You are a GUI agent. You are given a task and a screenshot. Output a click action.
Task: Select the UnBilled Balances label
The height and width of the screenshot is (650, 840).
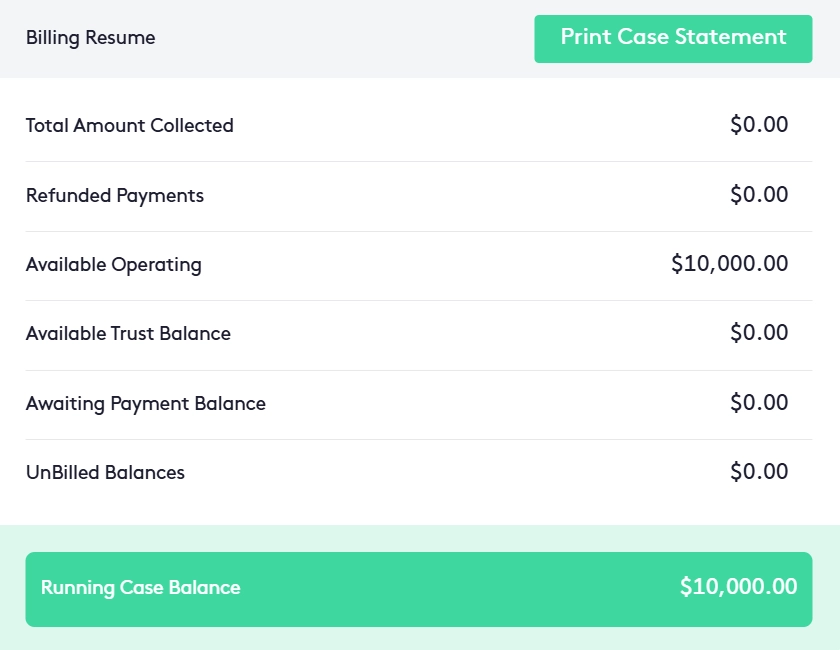click(105, 473)
